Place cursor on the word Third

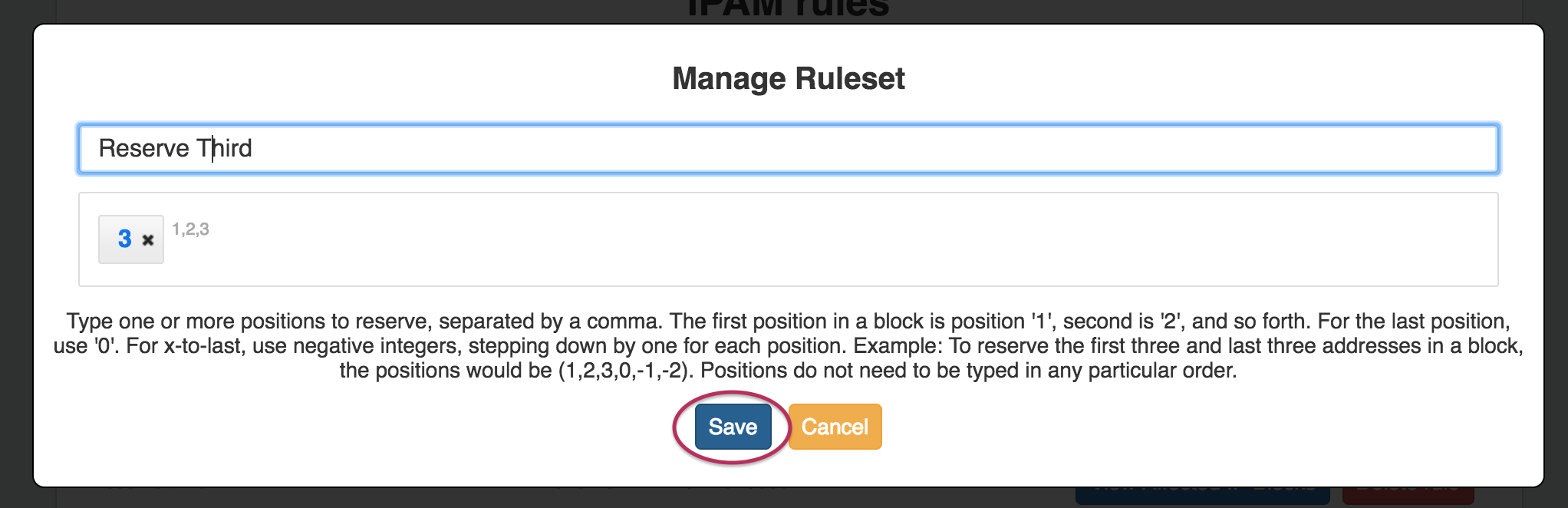pos(224,148)
